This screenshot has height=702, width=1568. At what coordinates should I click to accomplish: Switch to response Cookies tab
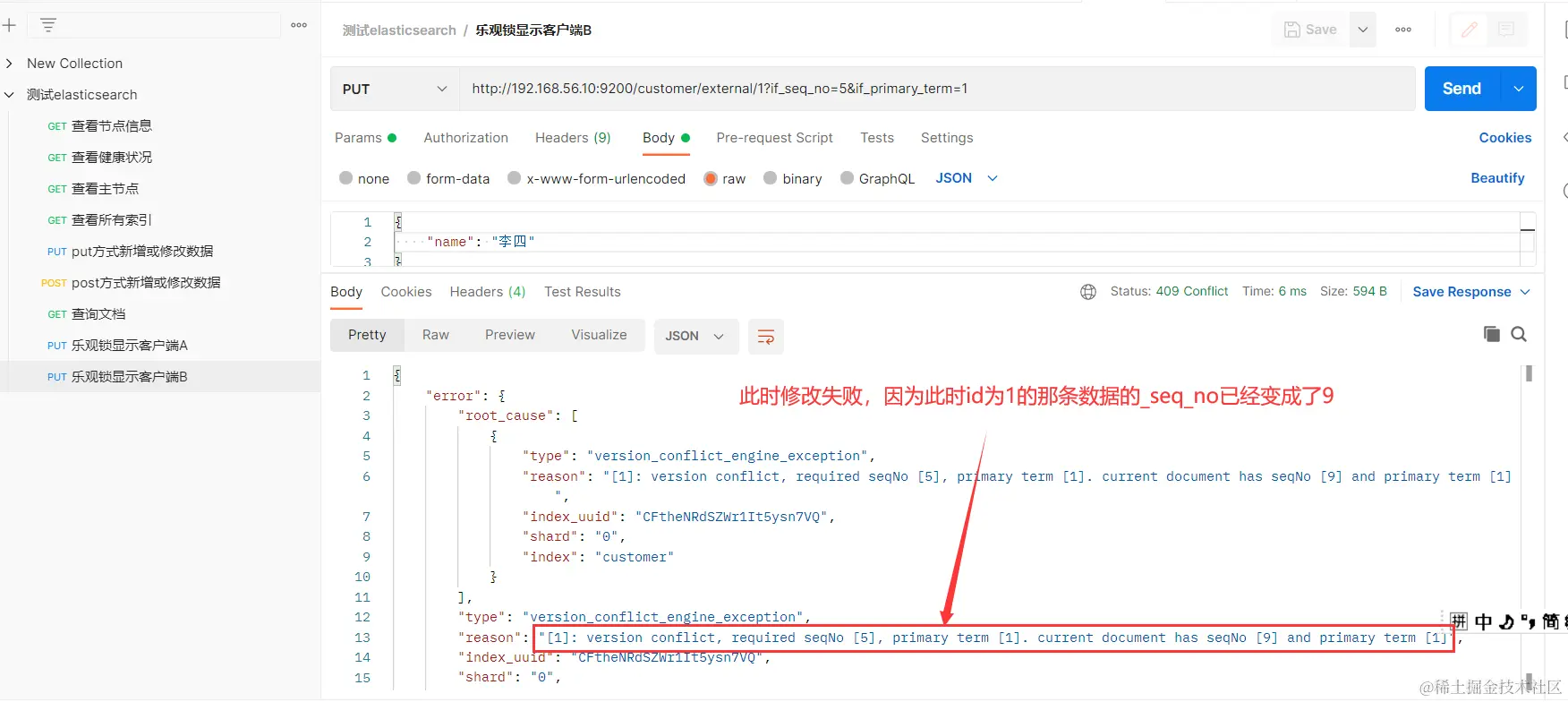[x=406, y=292]
